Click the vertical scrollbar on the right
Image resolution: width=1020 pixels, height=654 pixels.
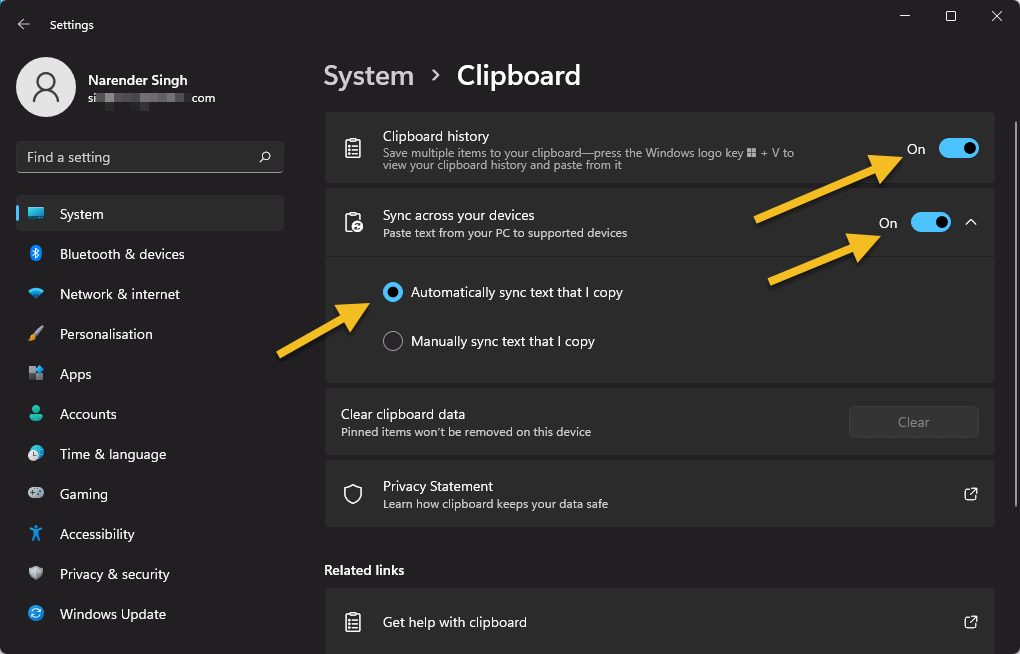point(1015,314)
